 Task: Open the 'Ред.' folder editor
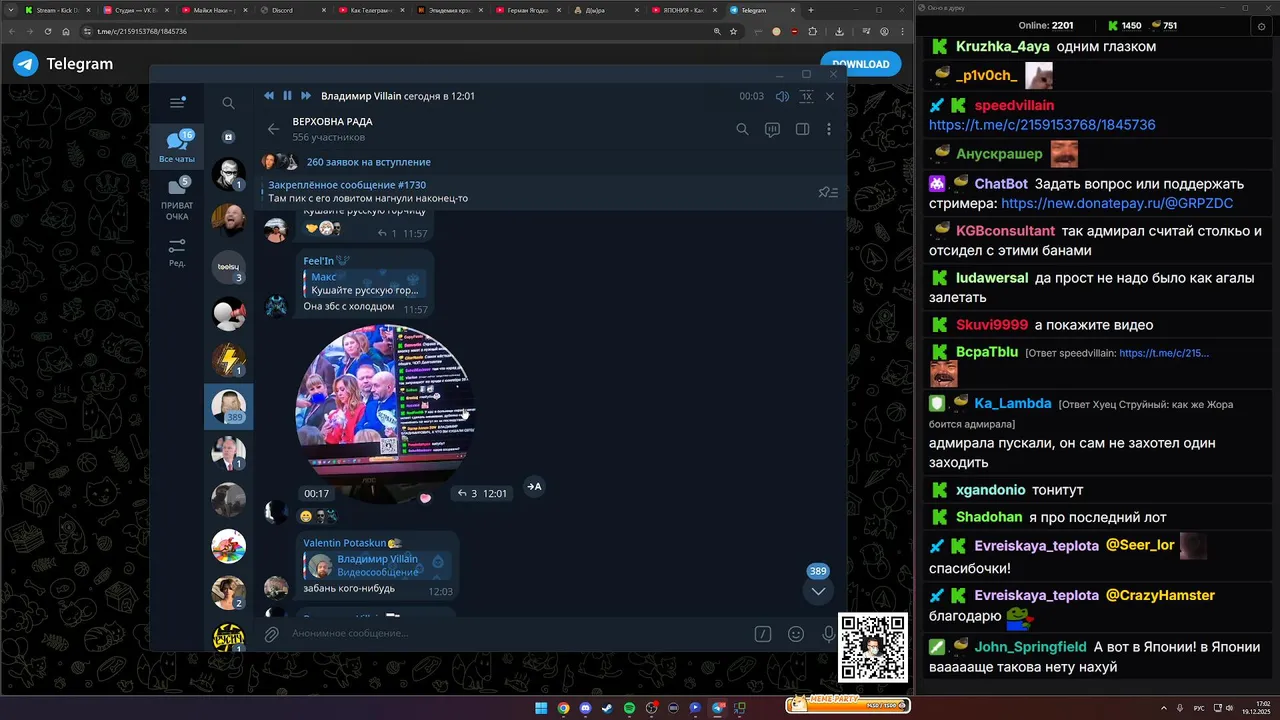[177, 250]
